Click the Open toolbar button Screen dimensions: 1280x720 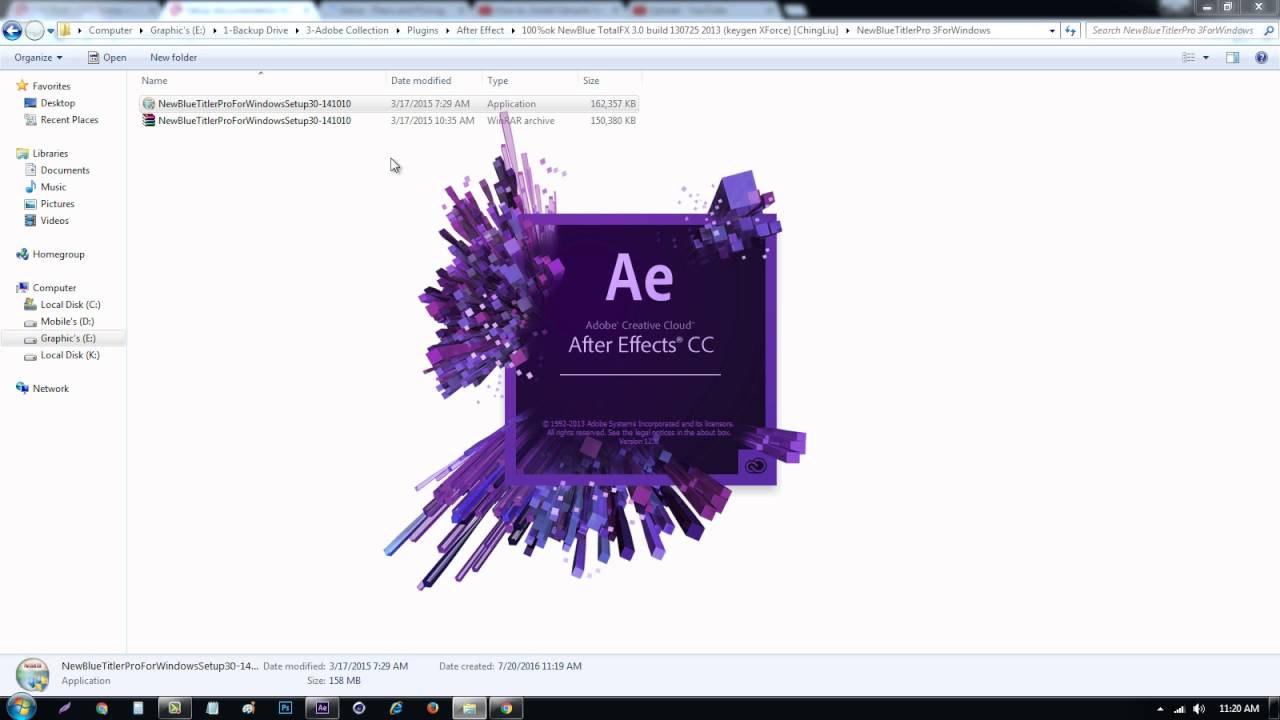(x=107, y=57)
